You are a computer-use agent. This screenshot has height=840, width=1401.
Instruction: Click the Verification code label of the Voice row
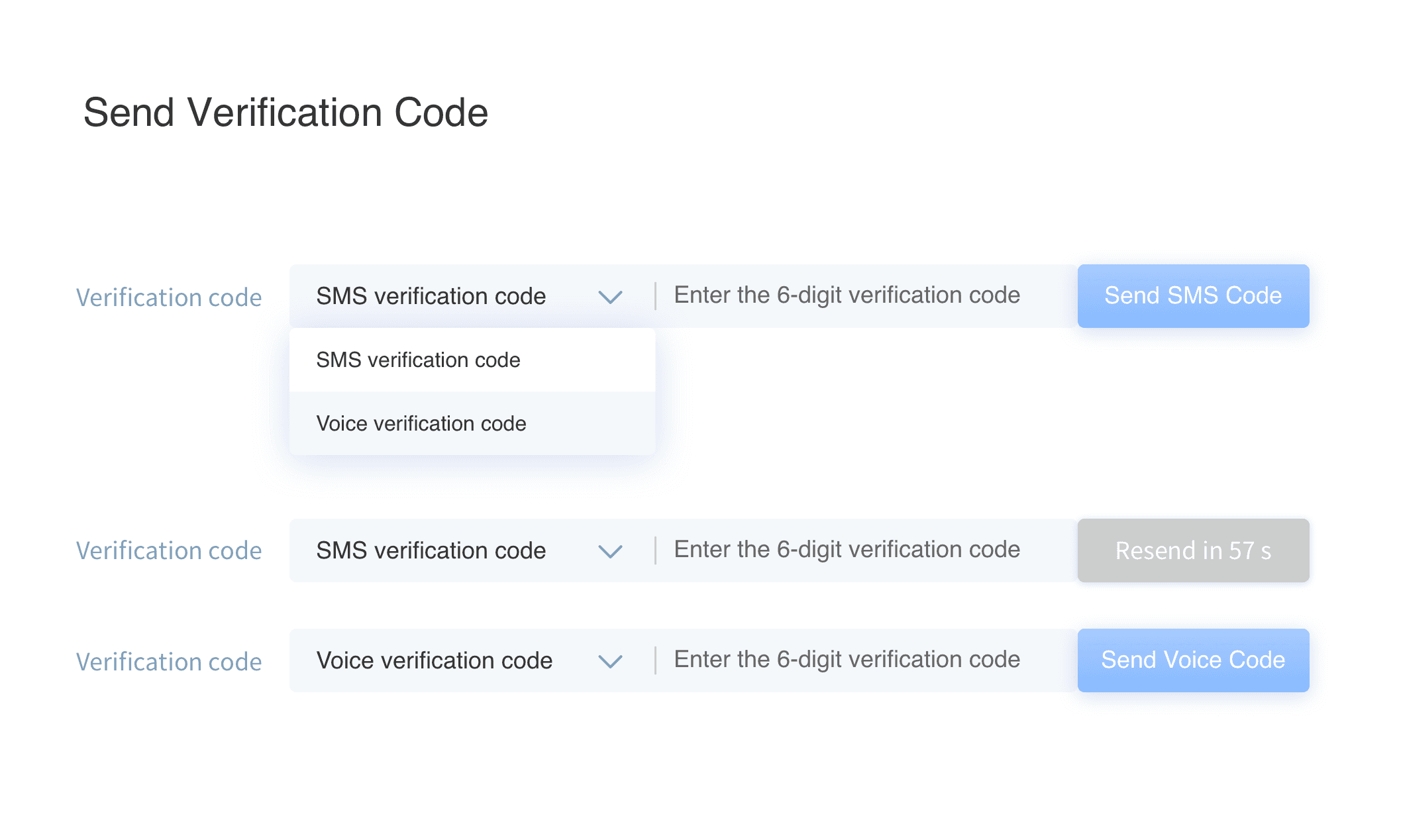tap(169, 662)
